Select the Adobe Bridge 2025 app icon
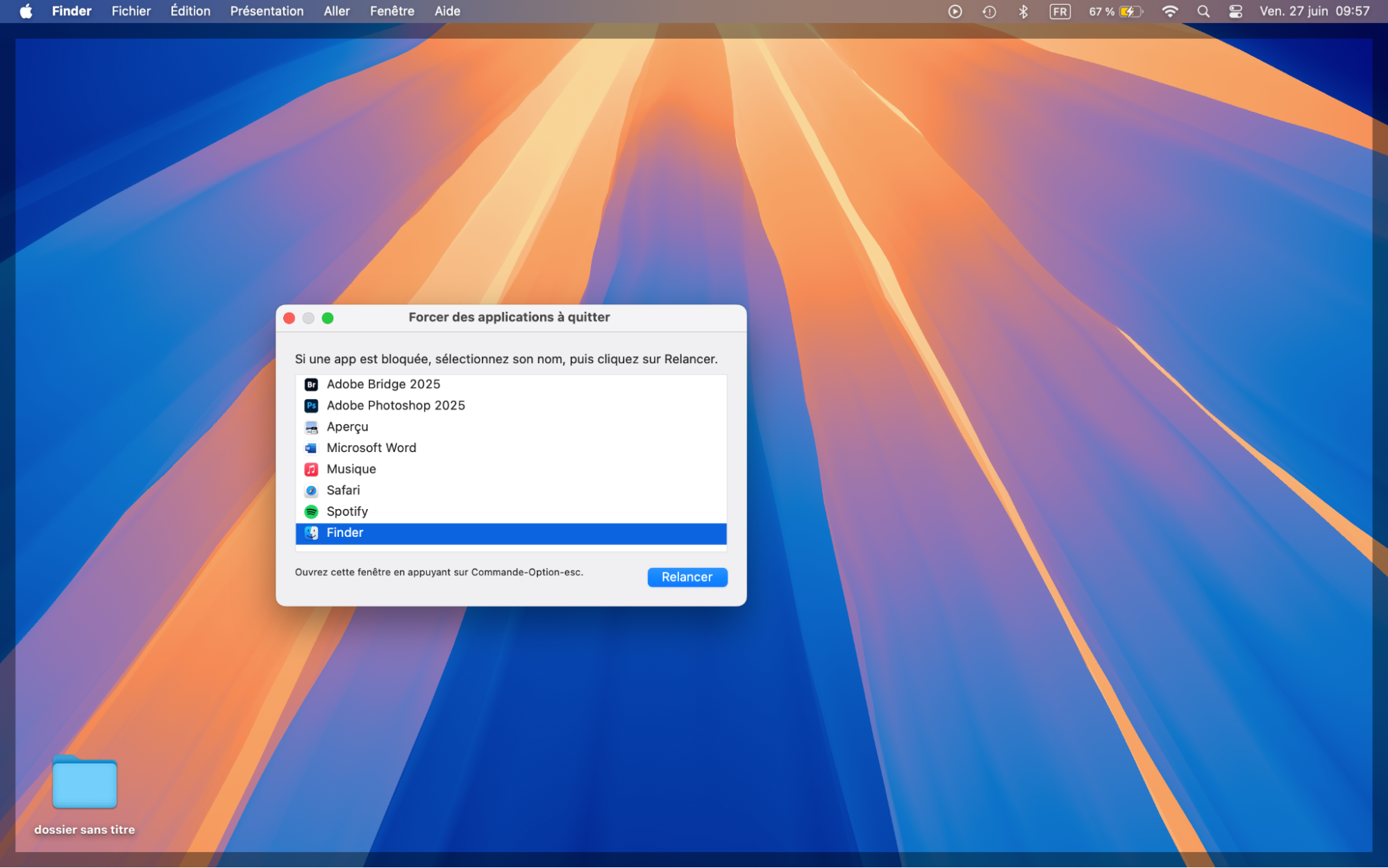The image size is (1388, 868). (311, 384)
